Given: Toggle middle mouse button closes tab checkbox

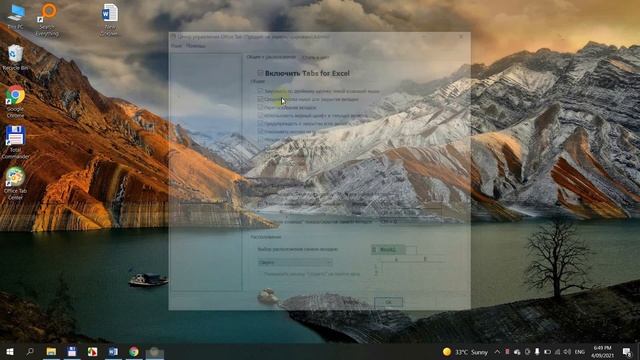Looking at the screenshot, I should point(260,99).
